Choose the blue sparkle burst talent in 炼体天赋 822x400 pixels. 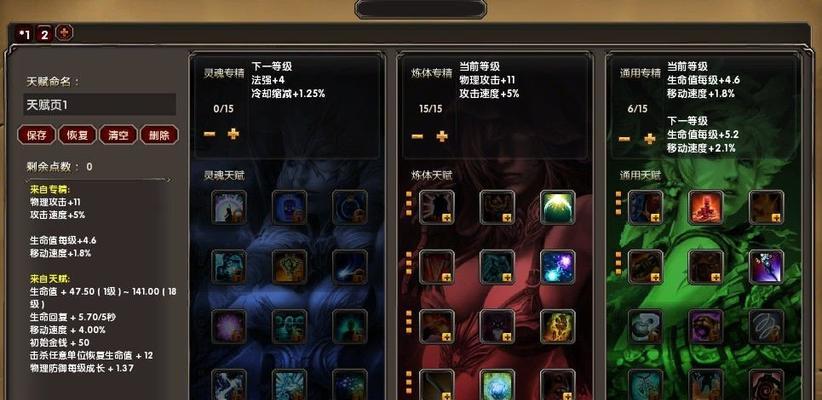pyautogui.click(x=557, y=267)
